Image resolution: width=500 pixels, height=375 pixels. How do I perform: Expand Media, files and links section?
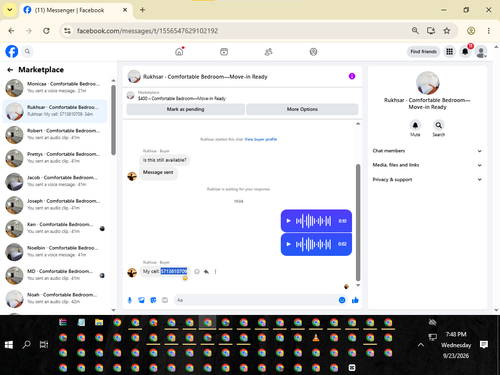coord(427,165)
